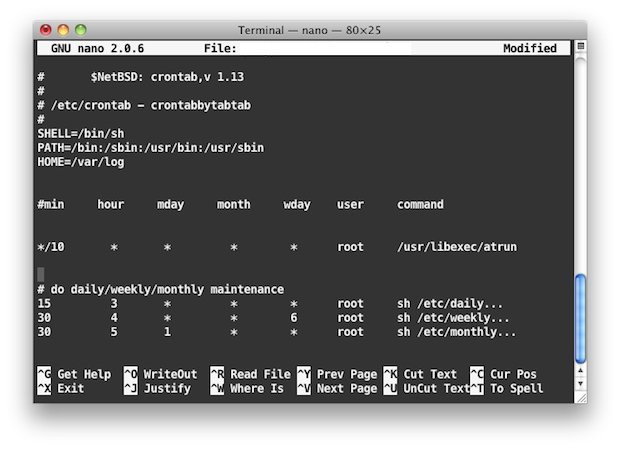Screen dimensions: 620x449
Task: Click the split-pane icon above the scrollbar
Action: tap(580, 46)
